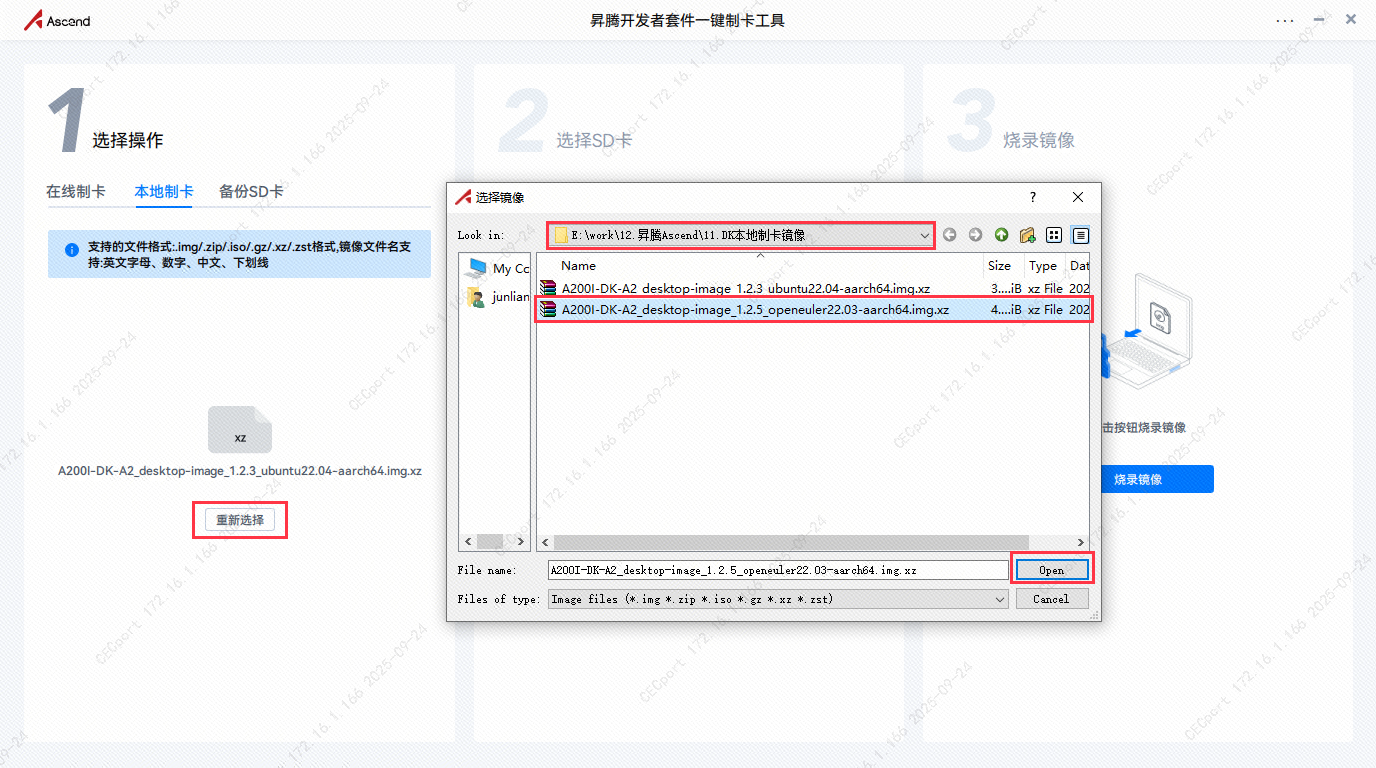Select A200I-DK-A2 ubuntu22.04 file name in list
Image resolution: width=1376 pixels, height=768 pixels.
(745, 289)
